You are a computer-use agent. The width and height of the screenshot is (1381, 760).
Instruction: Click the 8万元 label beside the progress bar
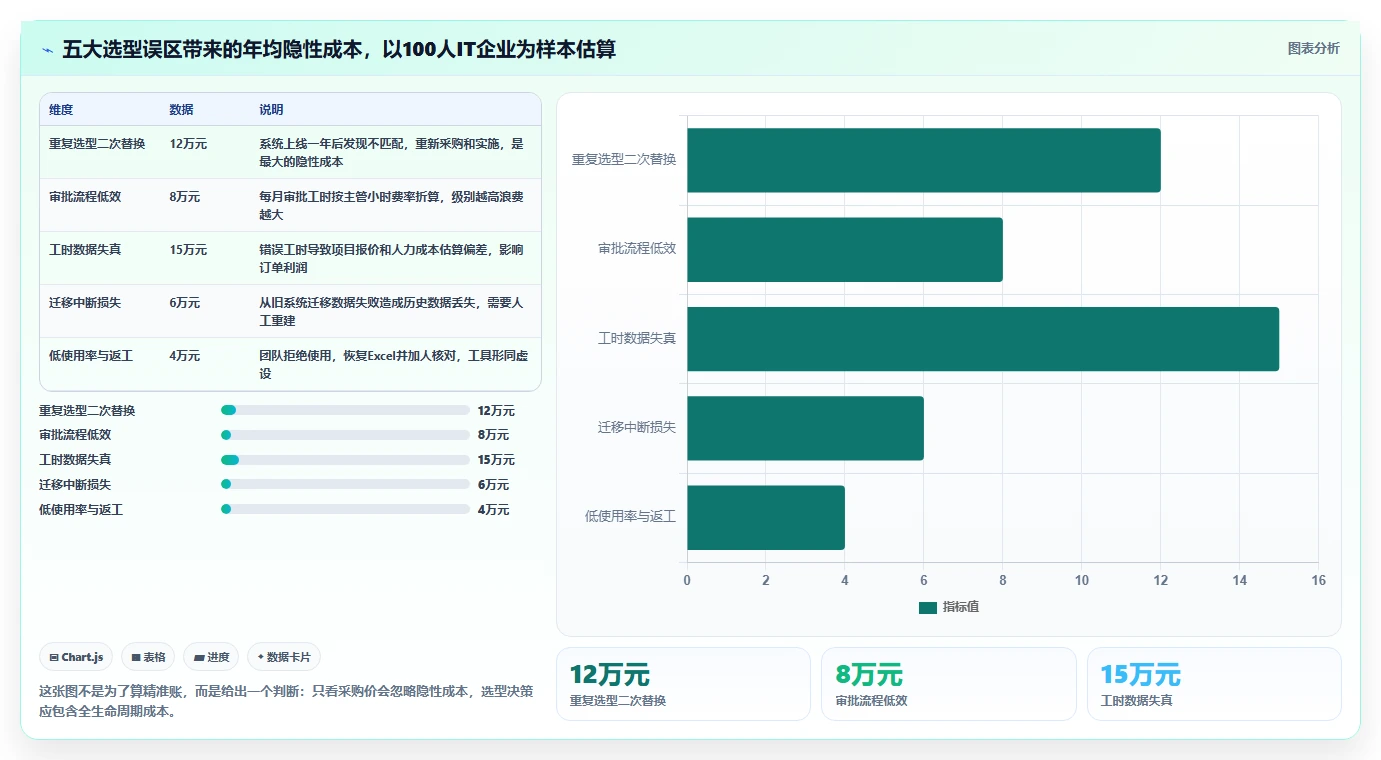click(x=493, y=435)
